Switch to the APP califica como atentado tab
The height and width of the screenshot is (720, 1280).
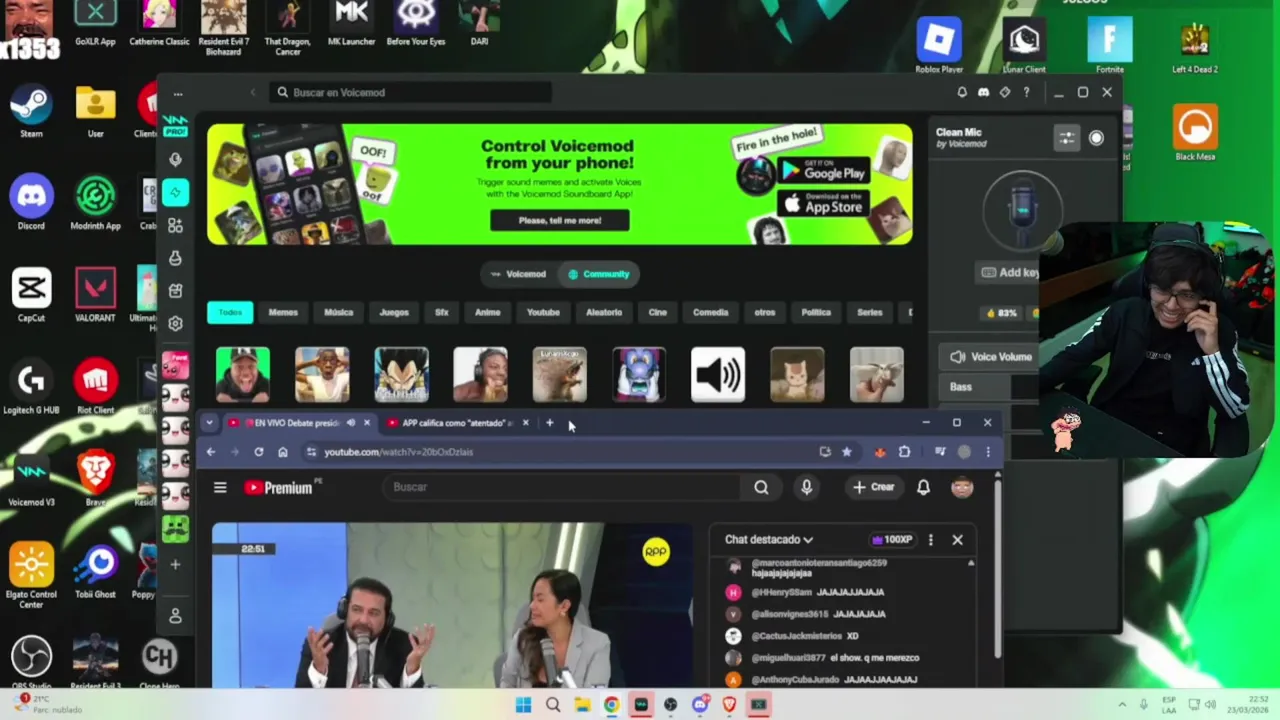[x=456, y=423]
